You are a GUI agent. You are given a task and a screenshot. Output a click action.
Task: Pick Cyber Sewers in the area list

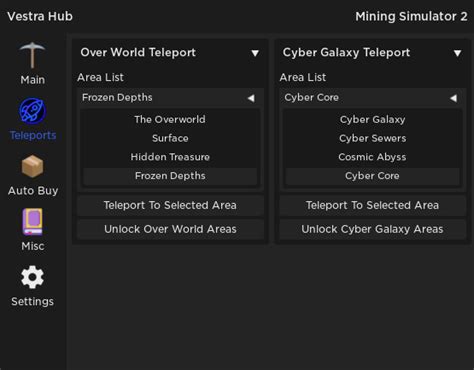372,138
